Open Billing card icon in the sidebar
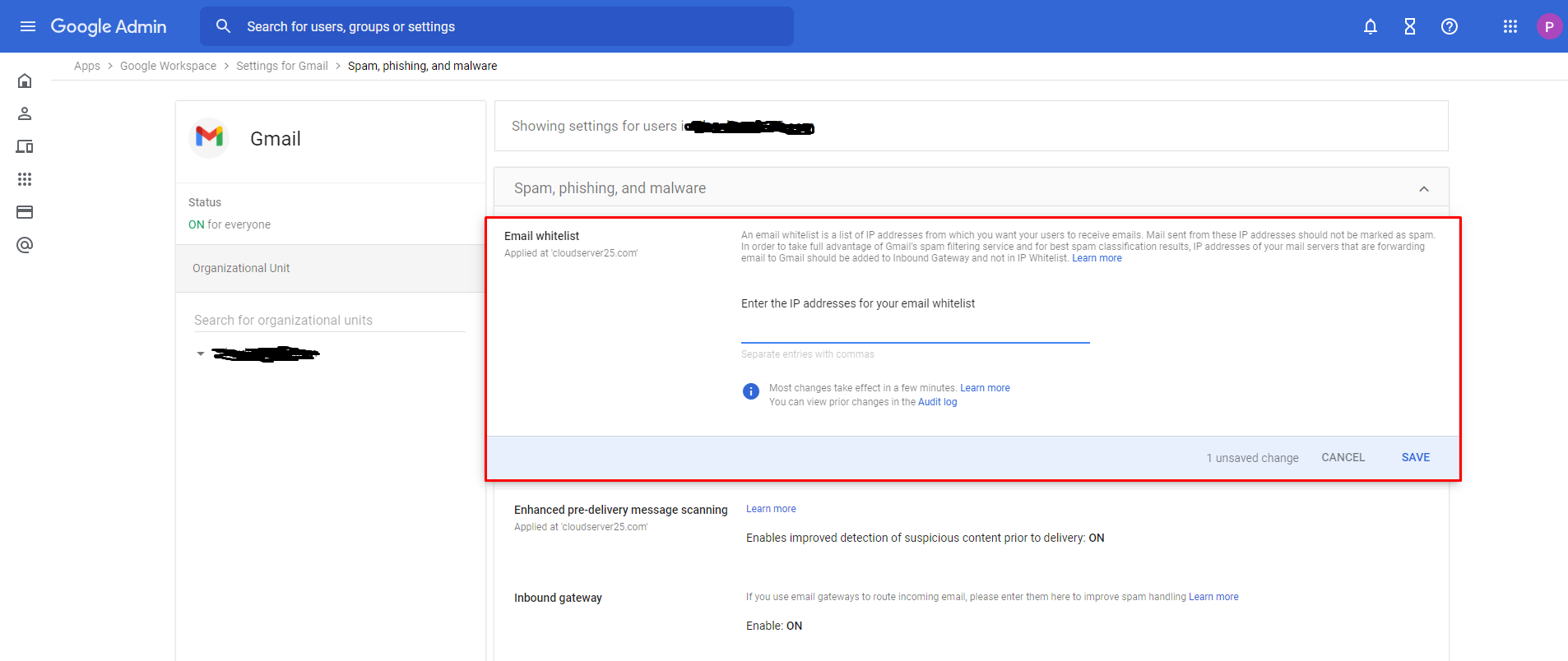1568x661 pixels. click(x=25, y=212)
